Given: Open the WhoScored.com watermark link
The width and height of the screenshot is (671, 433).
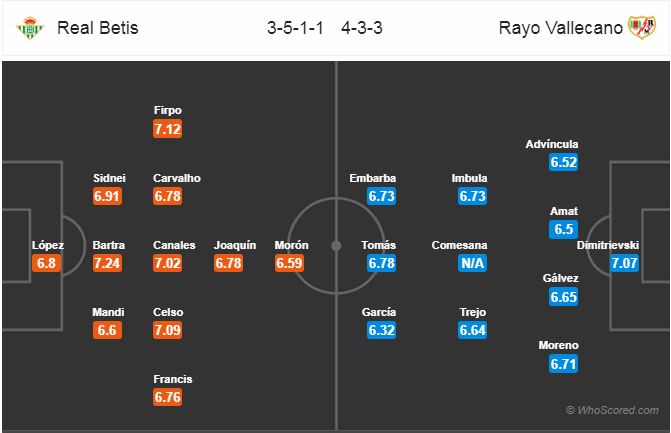Looking at the screenshot, I should coord(614,410).
